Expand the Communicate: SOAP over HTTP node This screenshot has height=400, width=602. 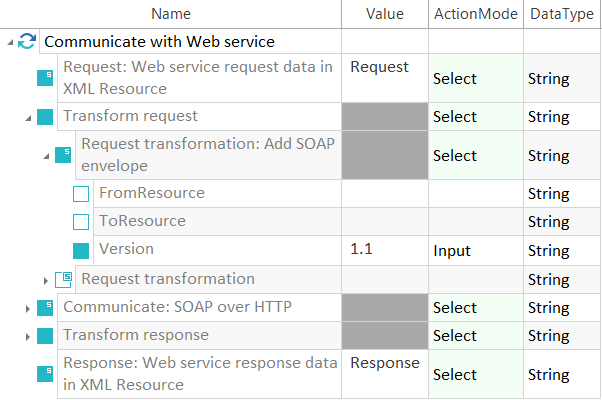(28, 309)
